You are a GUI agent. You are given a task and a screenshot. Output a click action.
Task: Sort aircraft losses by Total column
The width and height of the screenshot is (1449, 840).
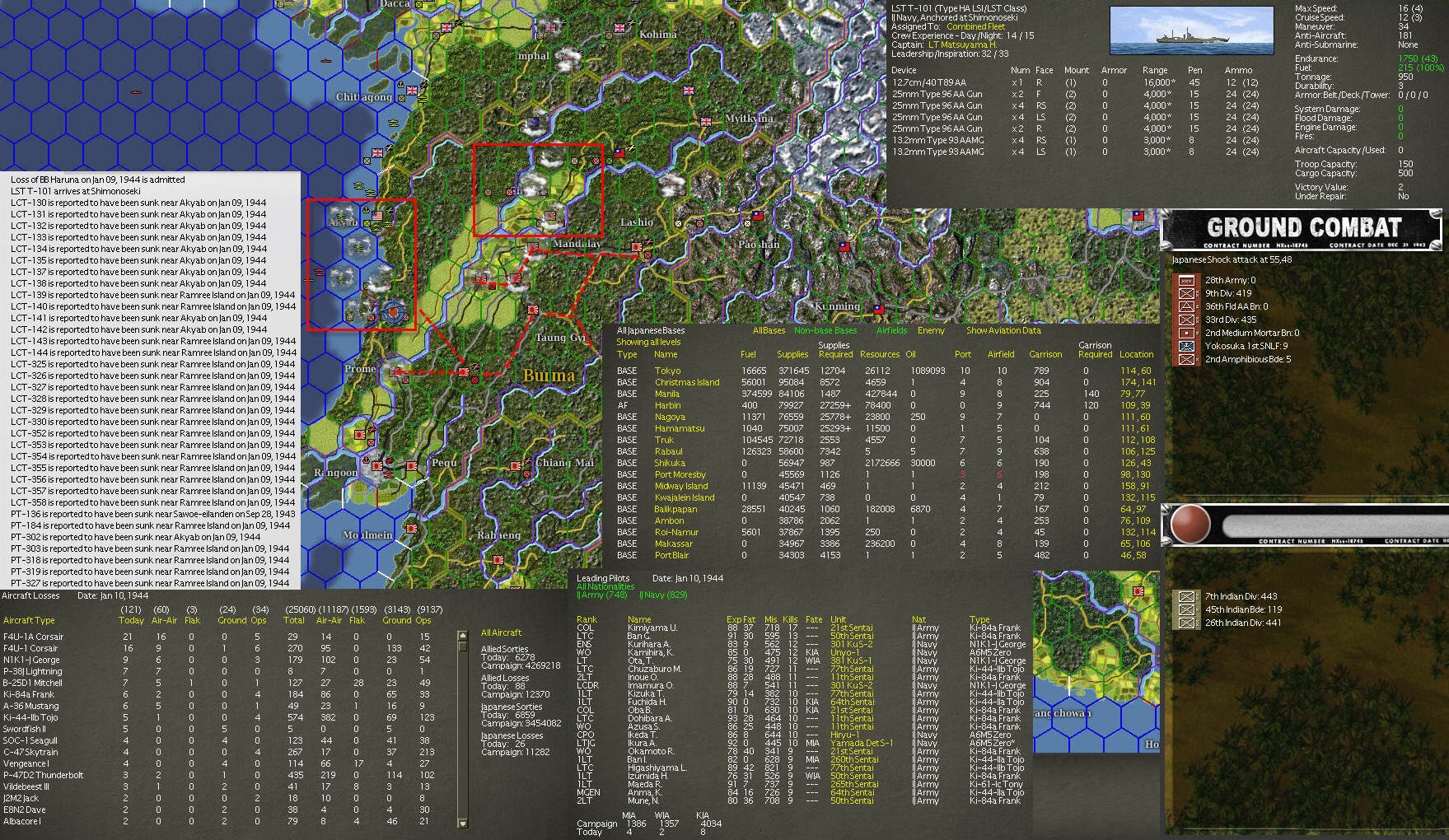point(294,620)
